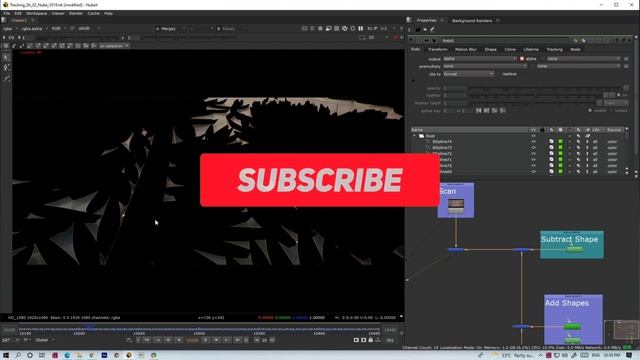Open the Merge1 A input dropdown
Screen dimensions: 640x360
(170, 29)
